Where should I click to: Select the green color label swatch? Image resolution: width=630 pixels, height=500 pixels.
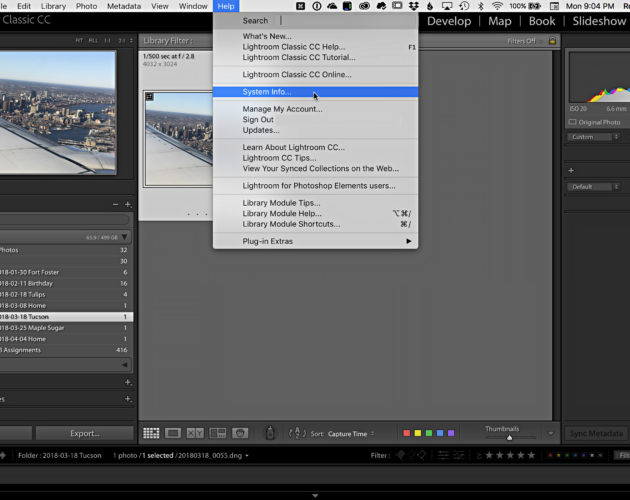(x=429, y=433)
